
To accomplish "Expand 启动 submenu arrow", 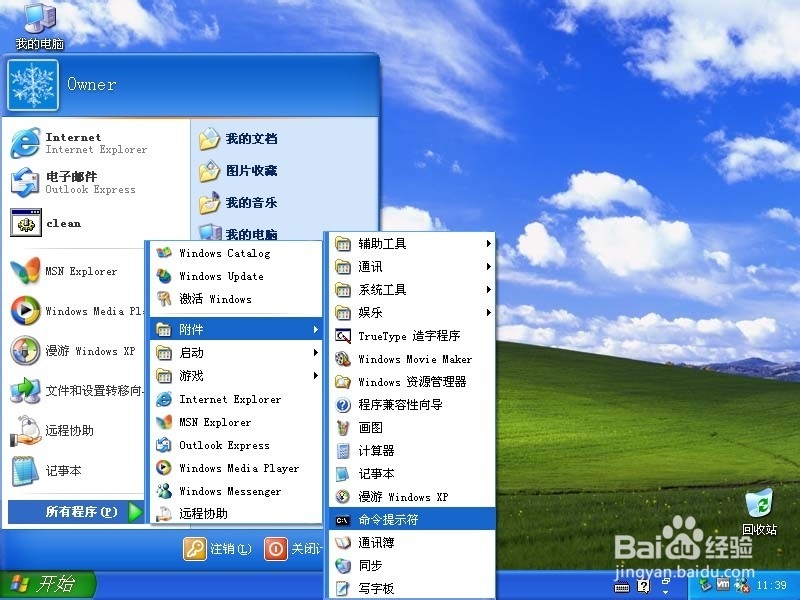I will (x=316, y=353).
